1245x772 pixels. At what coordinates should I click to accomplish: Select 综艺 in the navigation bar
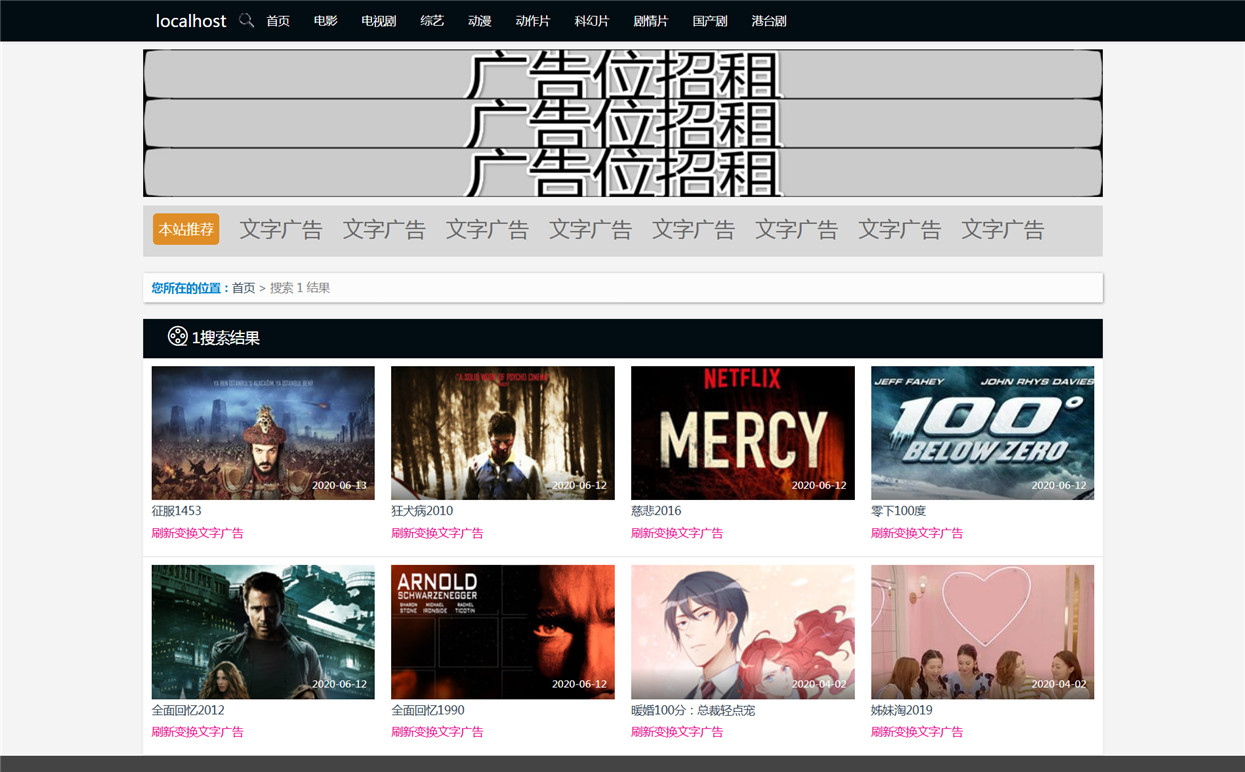point(432,20)
